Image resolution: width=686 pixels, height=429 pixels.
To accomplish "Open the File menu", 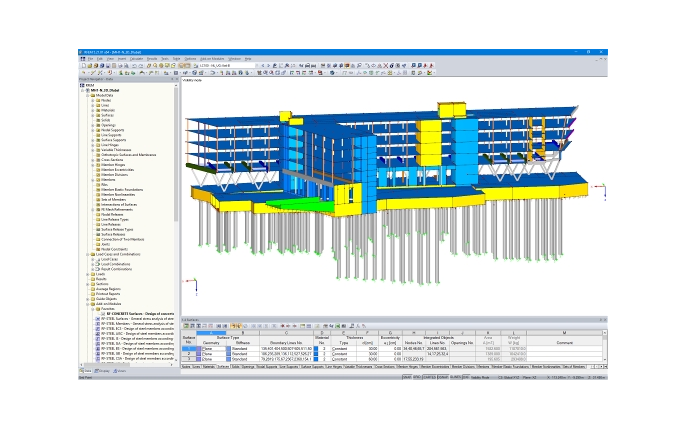I will [x=91, y=59].
